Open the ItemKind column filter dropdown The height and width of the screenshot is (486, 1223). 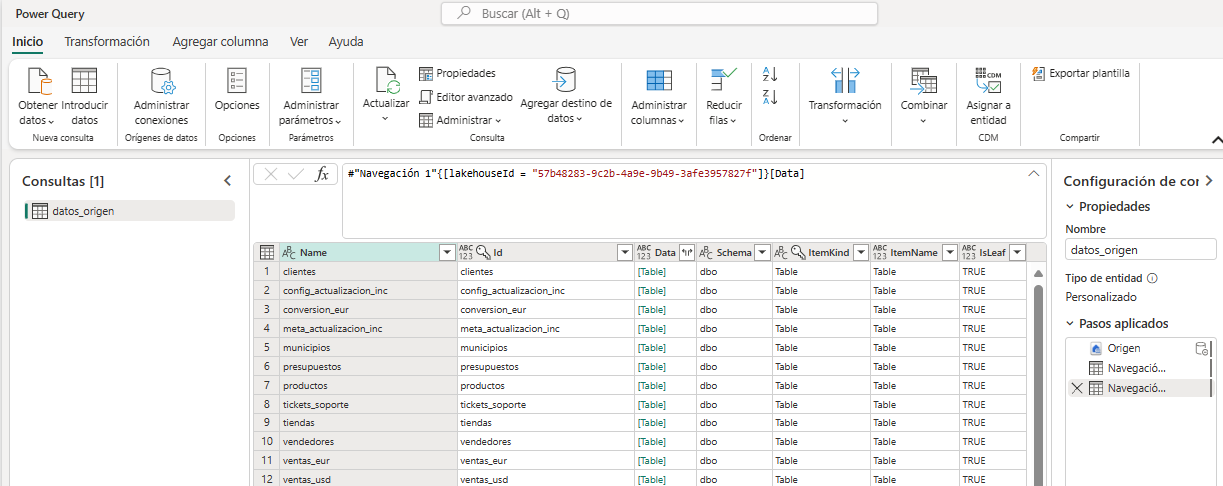[860, 253]
